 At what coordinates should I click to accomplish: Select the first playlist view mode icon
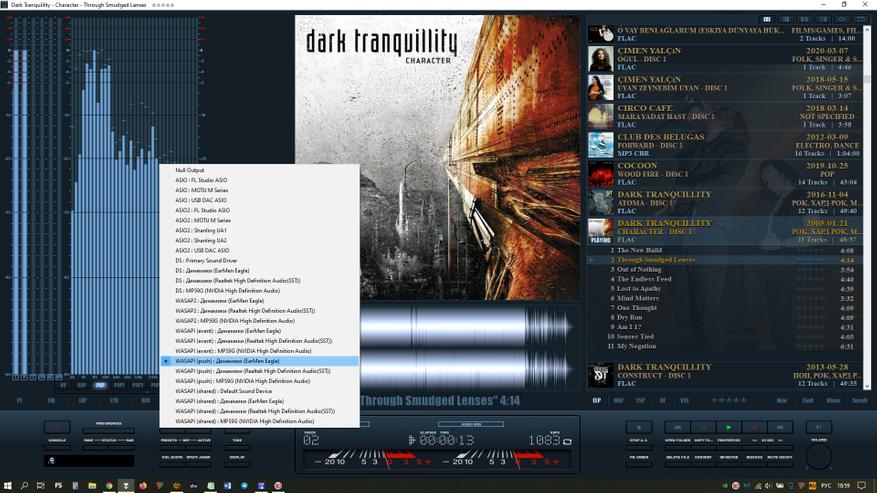(767, 19)
